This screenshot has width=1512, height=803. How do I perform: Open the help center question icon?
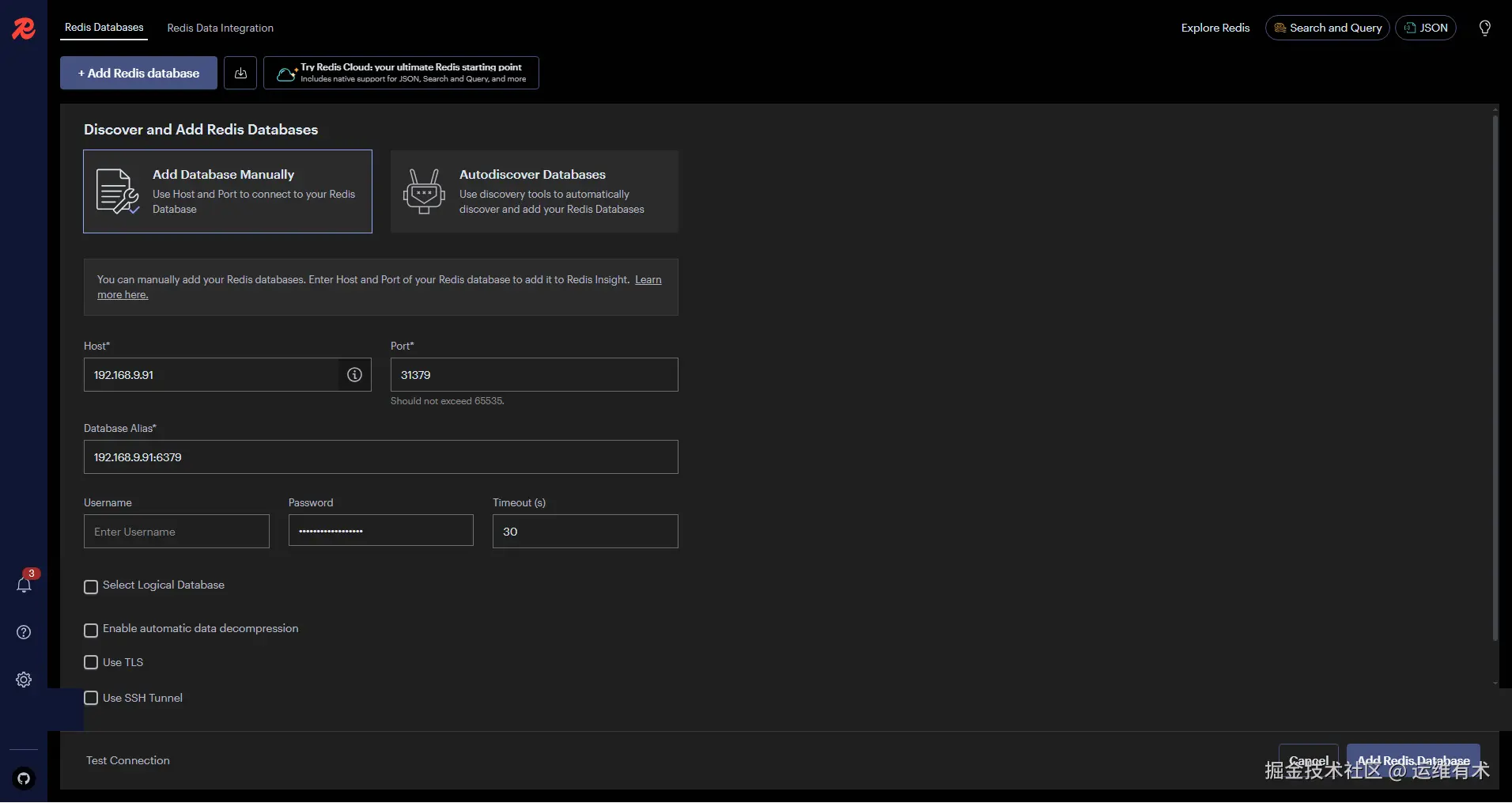(x=24, y=632)
